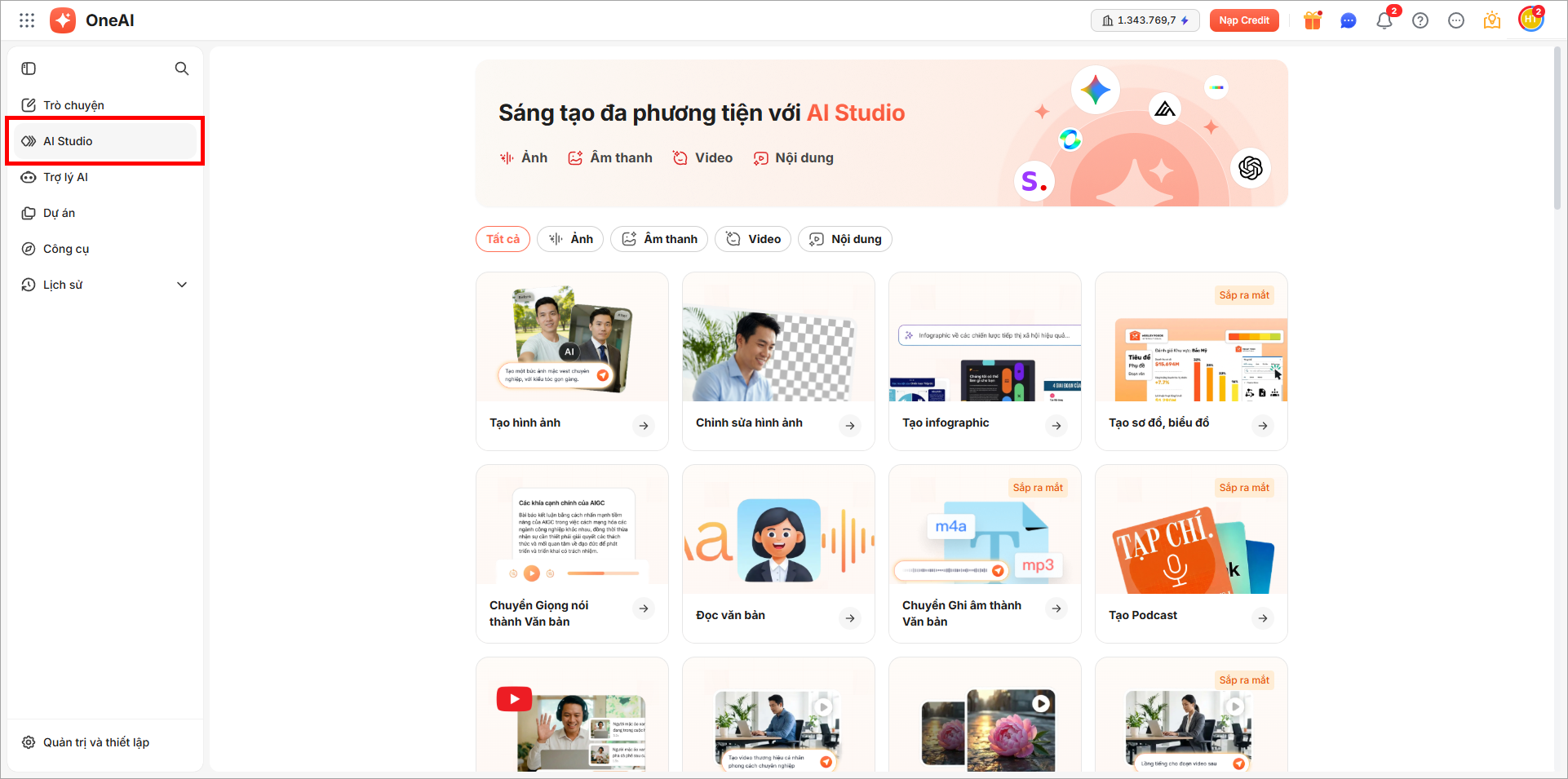Image resolution: width=1568 pixels, height=779 pixels.
Task: Select the Video filter tab
Action: click(753, 239)
